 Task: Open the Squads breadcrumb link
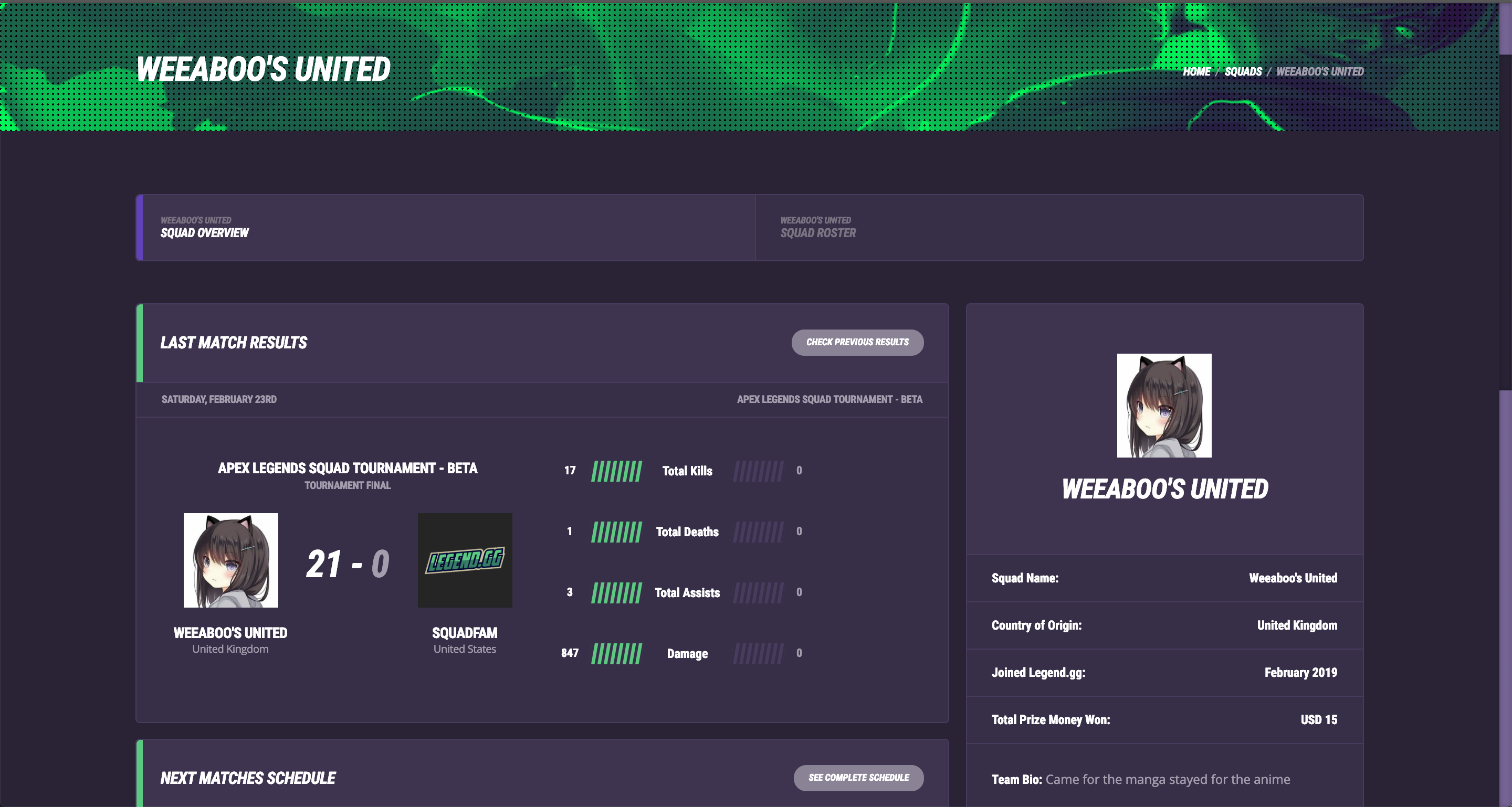(1243, 71)
